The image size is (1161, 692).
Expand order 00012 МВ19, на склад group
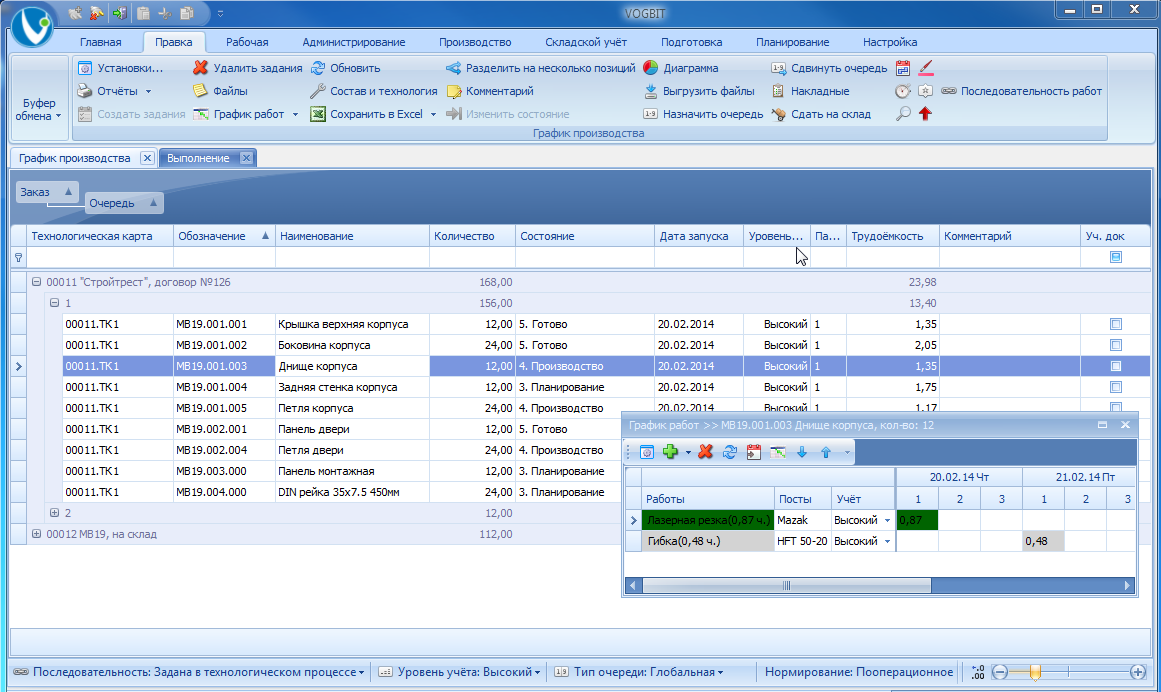click(x=36, y=534)
